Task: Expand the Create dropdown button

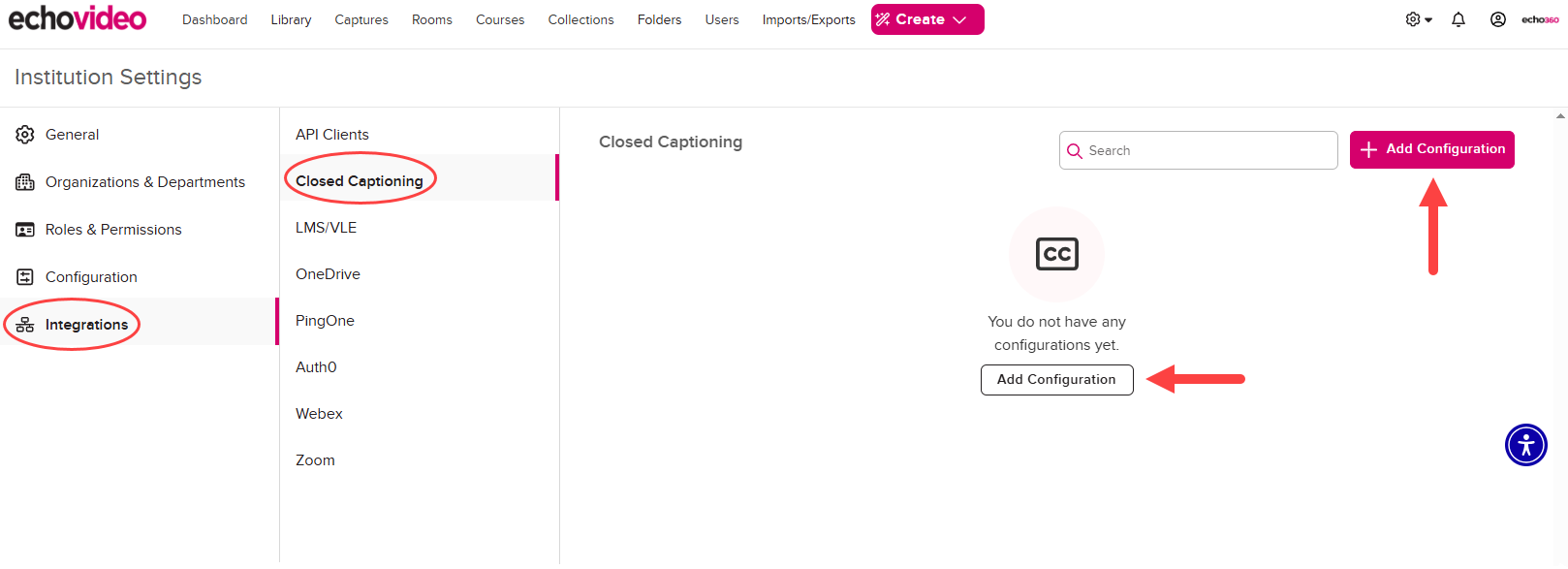Action: pyautogui.click(x=927, y=19)
